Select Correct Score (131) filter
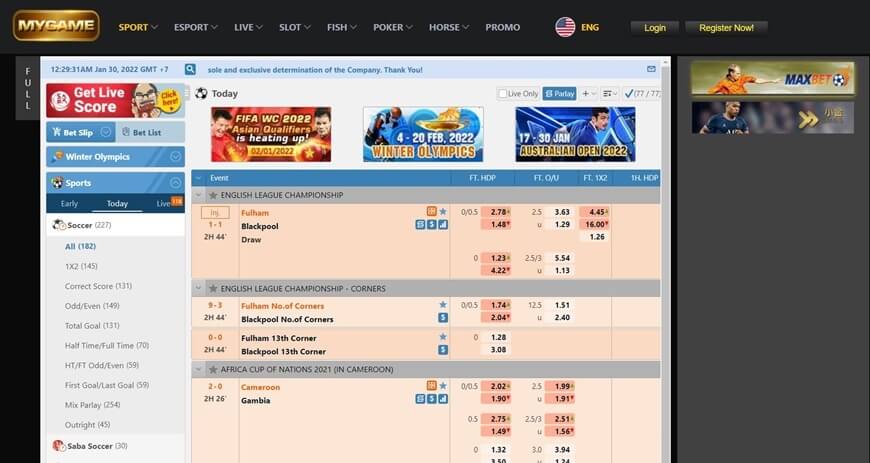Image resolution: width=870 pixels, height=463 pixels. (x=98, y=286)
